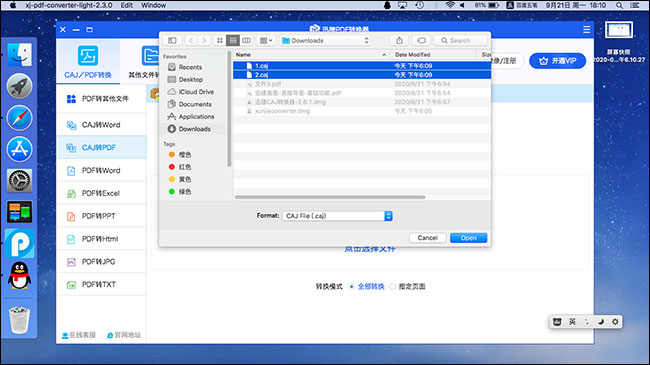Select PDF转JPG in left menu
This screenshot has width=650, height=365.
click(101, 262)
